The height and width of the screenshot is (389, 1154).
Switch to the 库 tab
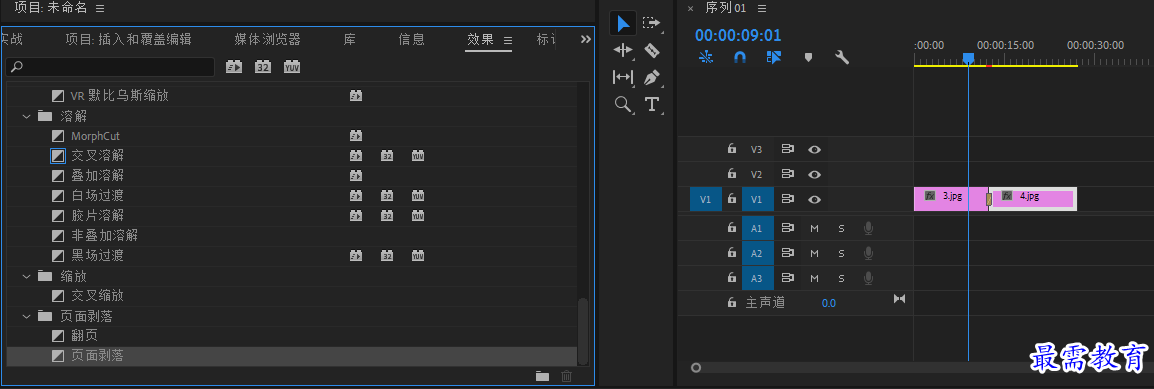pos(350,40)
